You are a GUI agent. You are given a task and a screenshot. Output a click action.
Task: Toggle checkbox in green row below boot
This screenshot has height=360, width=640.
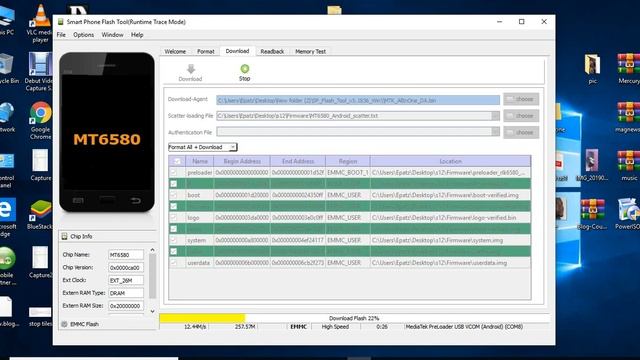tap(174, 206)
